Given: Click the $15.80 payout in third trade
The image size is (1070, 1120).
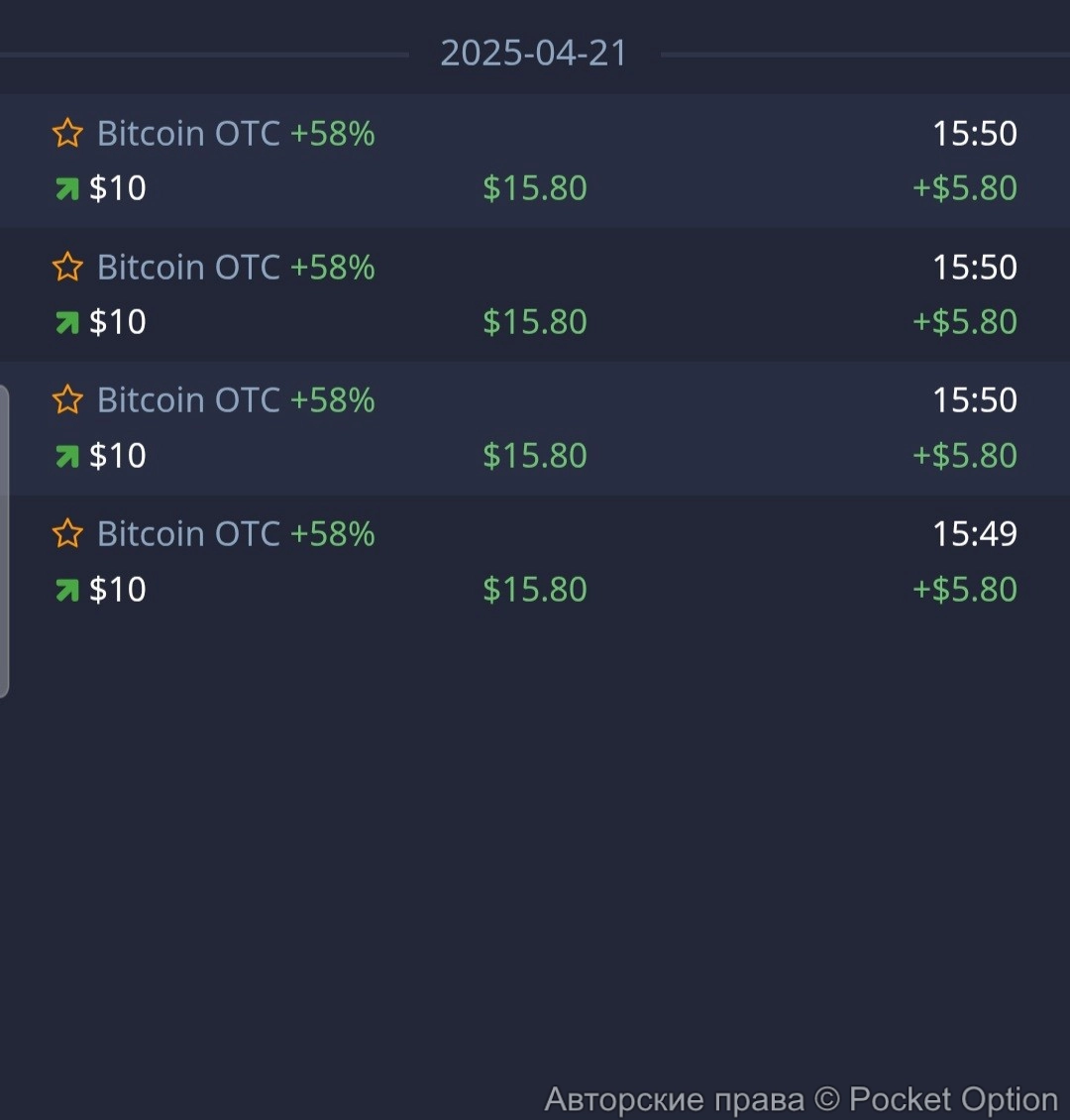Looking at the screenshot, I should coord(535,456).
